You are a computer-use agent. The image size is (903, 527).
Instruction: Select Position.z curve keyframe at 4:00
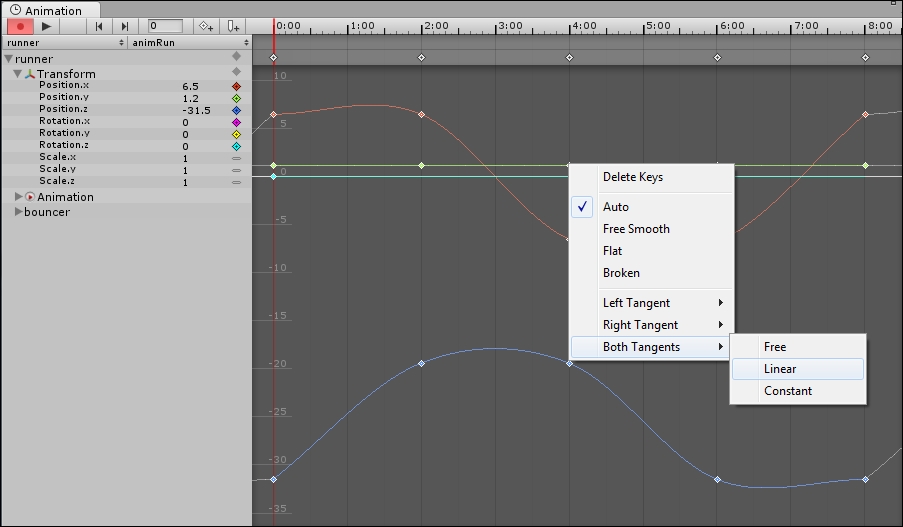(x=570, y=363)
